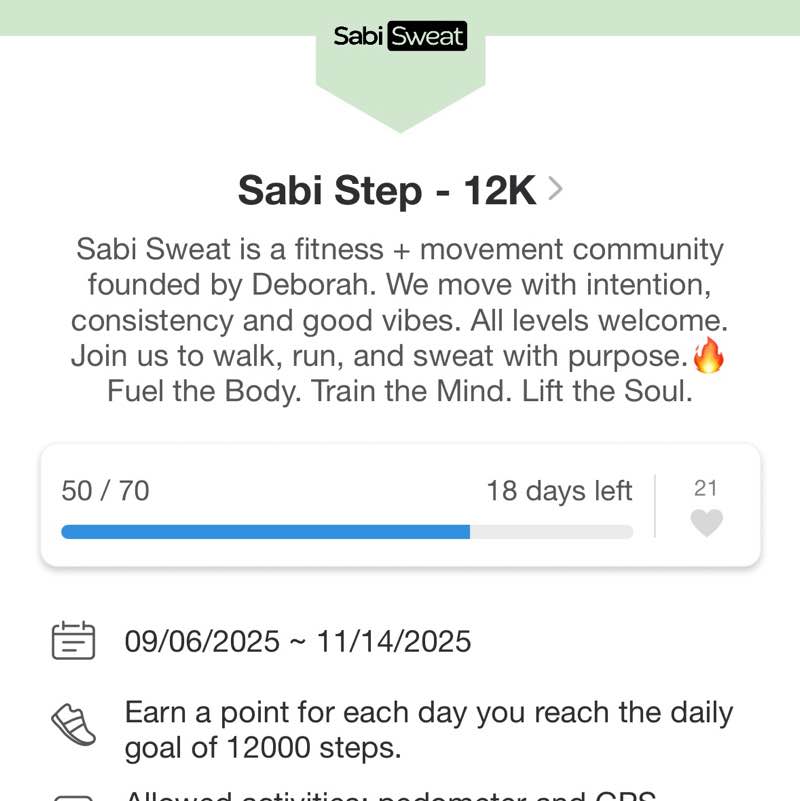Tap the cut-off icon beside Allowed activities
The width and height of the screenshot is (800, 801).
(73, 797)
